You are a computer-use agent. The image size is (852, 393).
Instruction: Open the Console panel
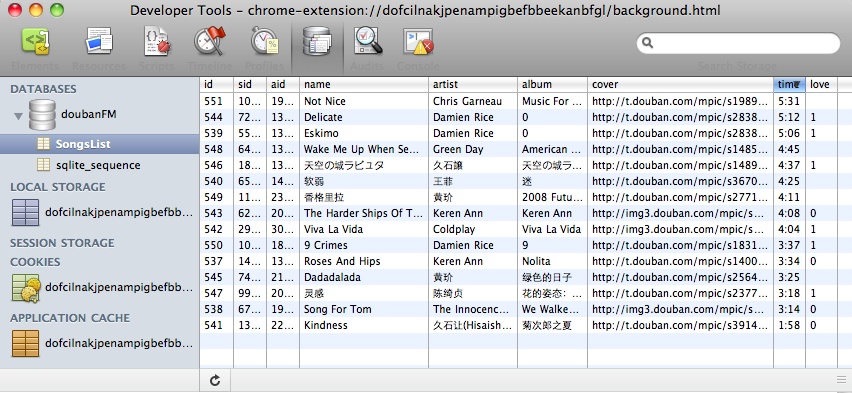[x=418, y=49]
